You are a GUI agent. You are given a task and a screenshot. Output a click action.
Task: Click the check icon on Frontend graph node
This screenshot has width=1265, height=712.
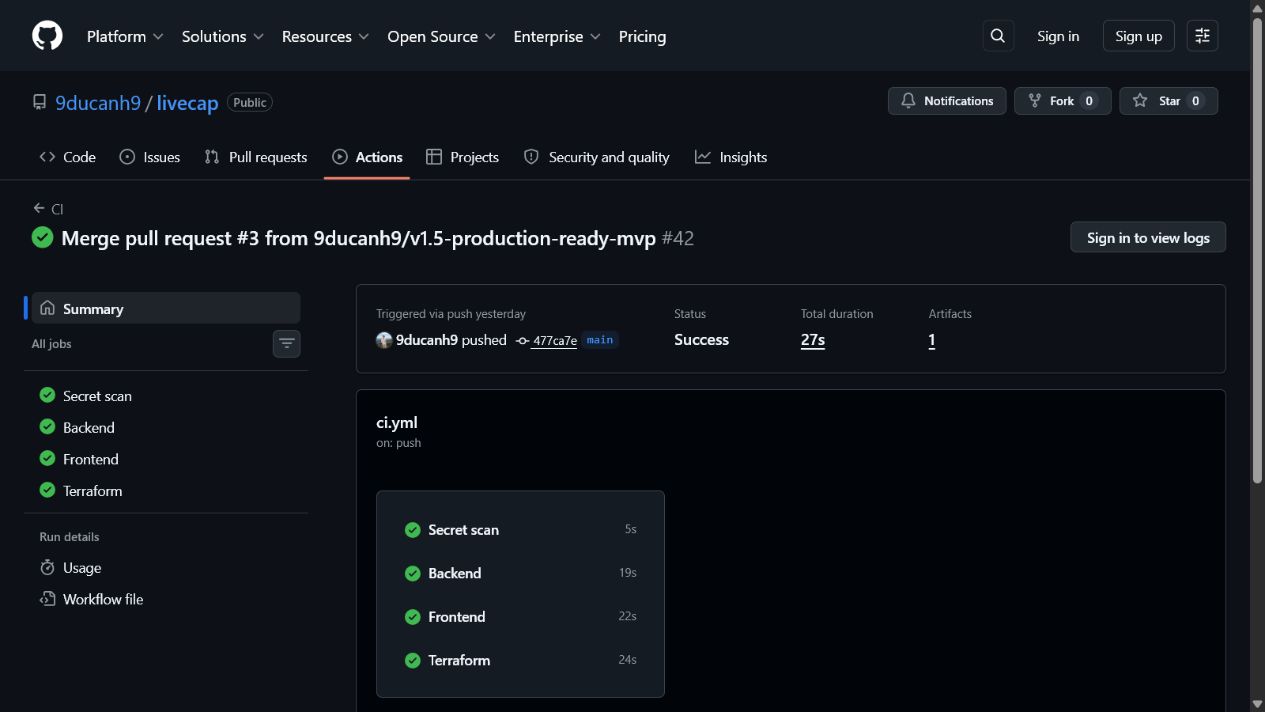pyautogui.click(x=412, y=617)
